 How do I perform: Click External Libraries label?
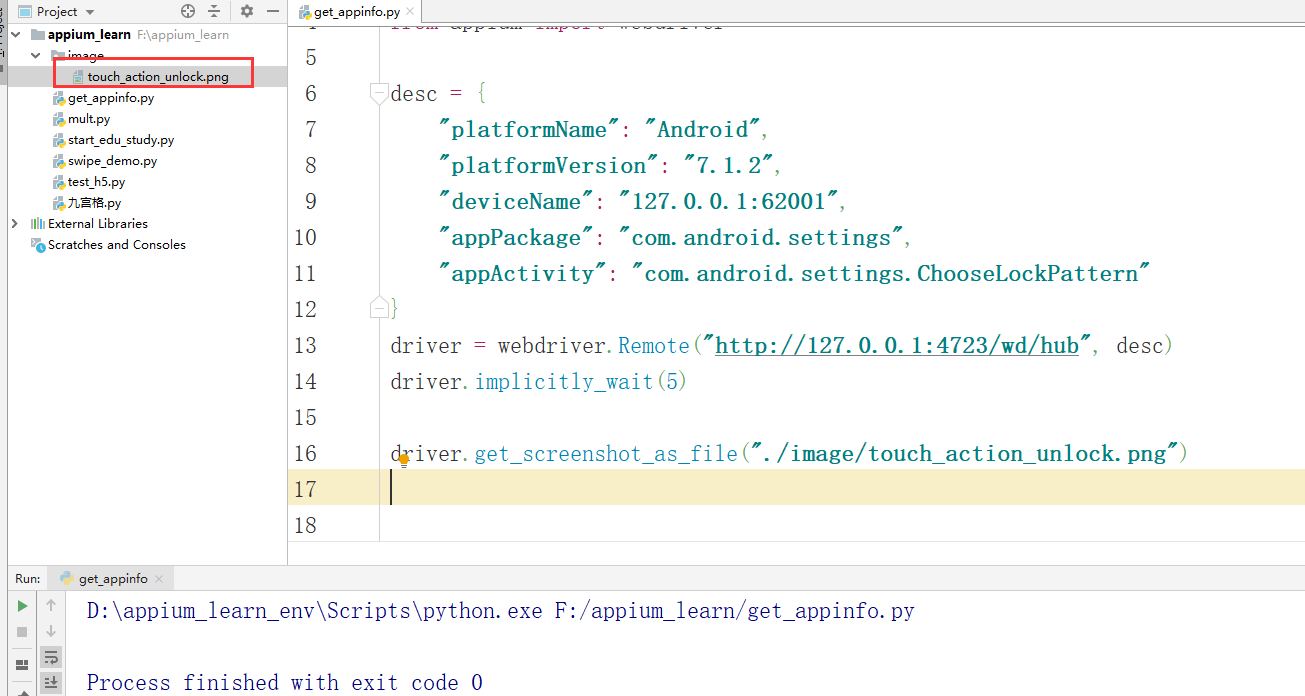pyautogui.click(x=97, y=223)
